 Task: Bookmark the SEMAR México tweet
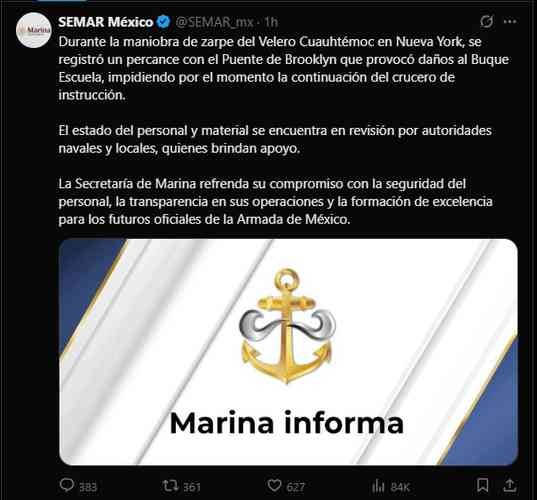(483, 485)
